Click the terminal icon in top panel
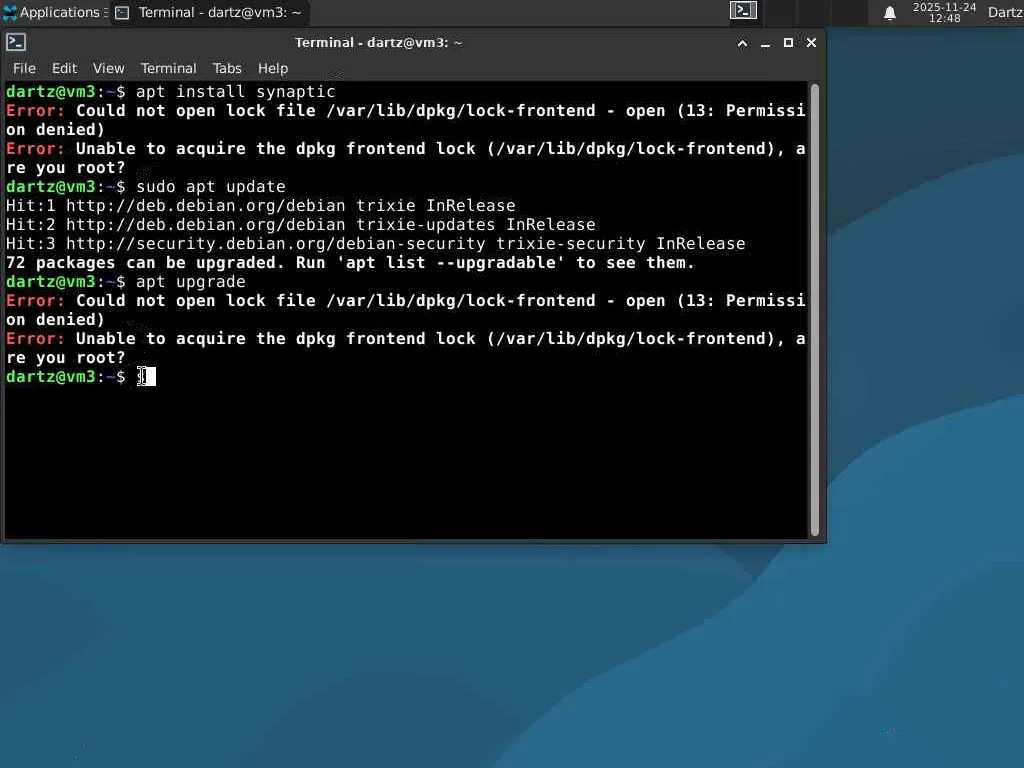1024x768 pixels. pyautogui.click(x=743, y=10)
